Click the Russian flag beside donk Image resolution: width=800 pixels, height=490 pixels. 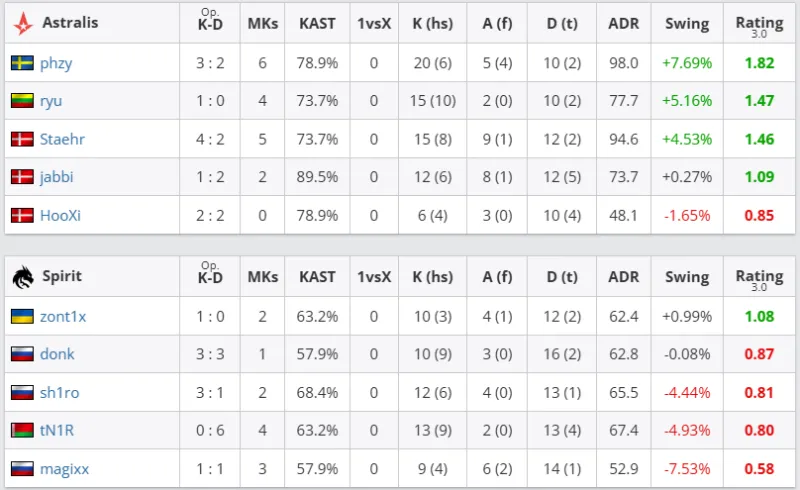click(22, 354)
